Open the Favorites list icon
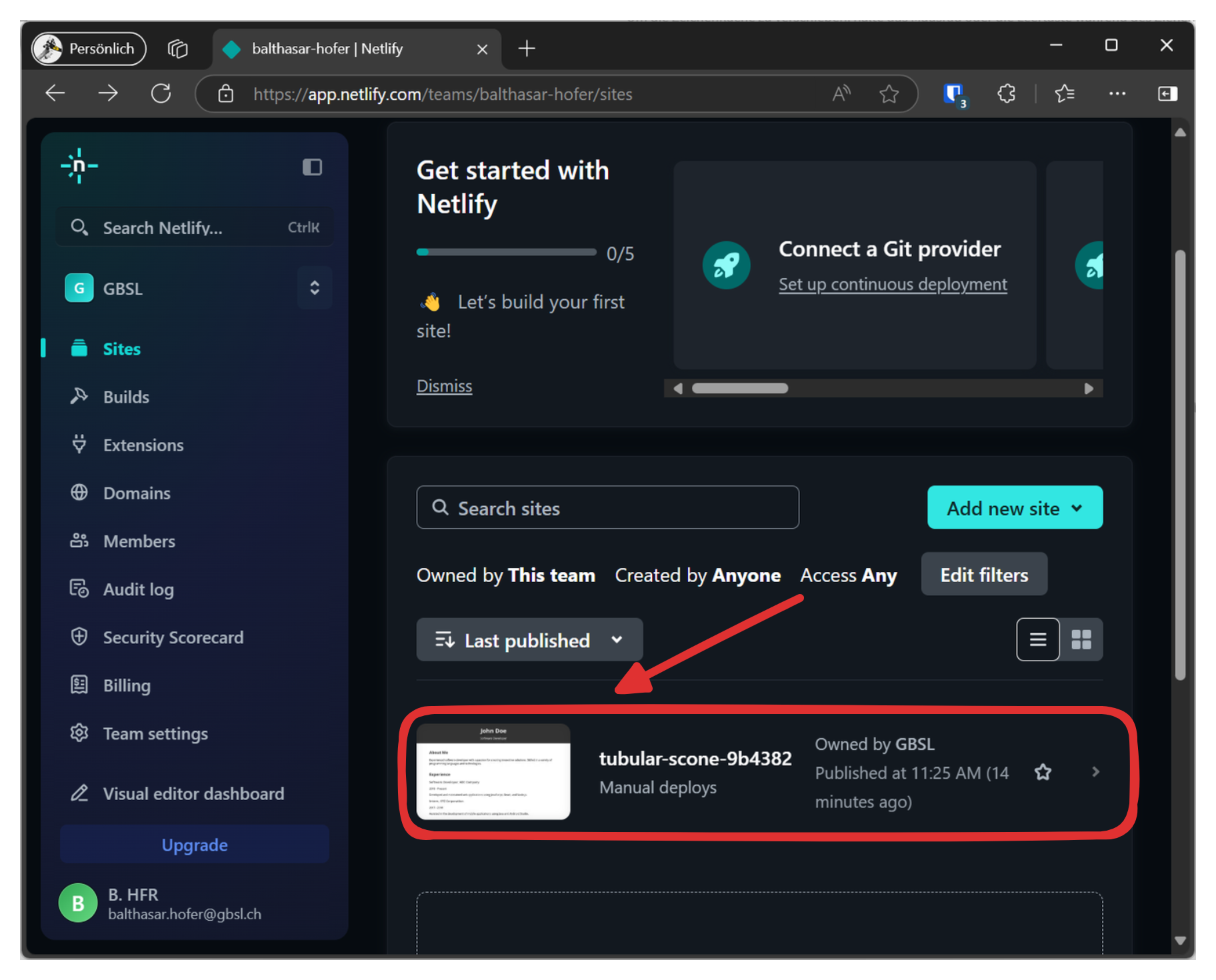 tap(1065, 93)
